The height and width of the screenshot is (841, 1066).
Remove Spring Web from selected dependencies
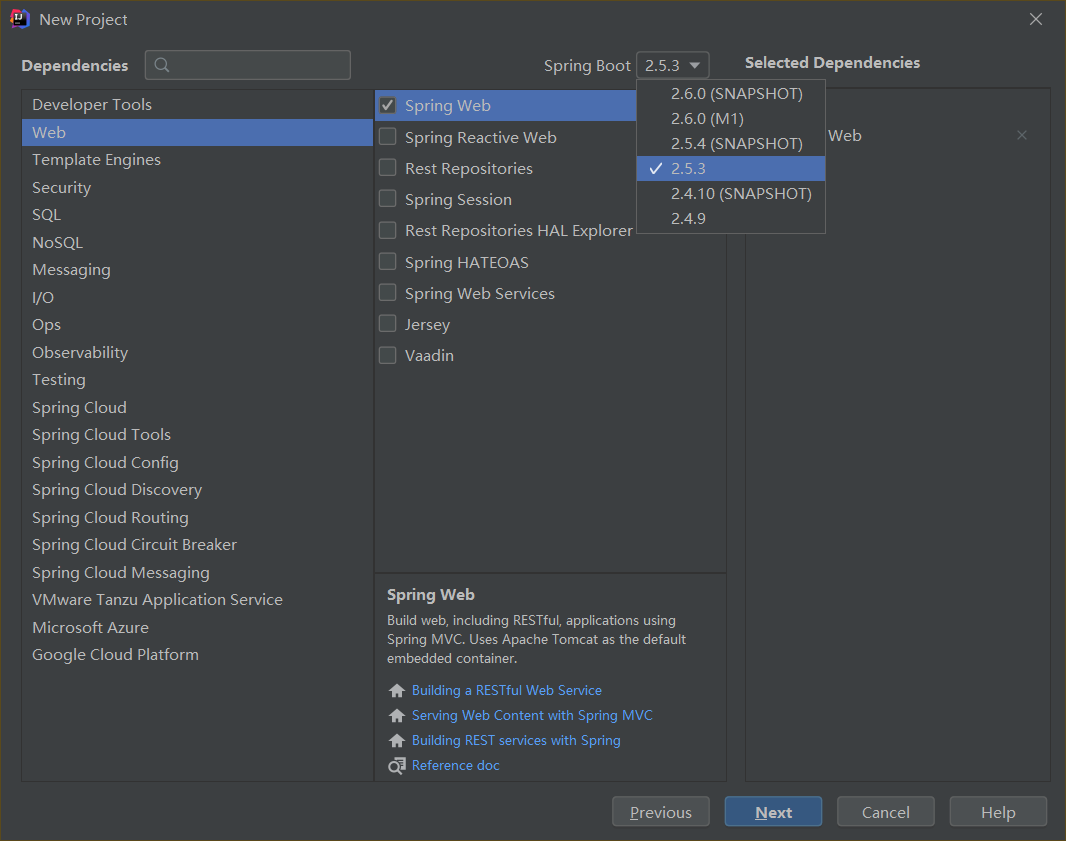point(1021,136)
